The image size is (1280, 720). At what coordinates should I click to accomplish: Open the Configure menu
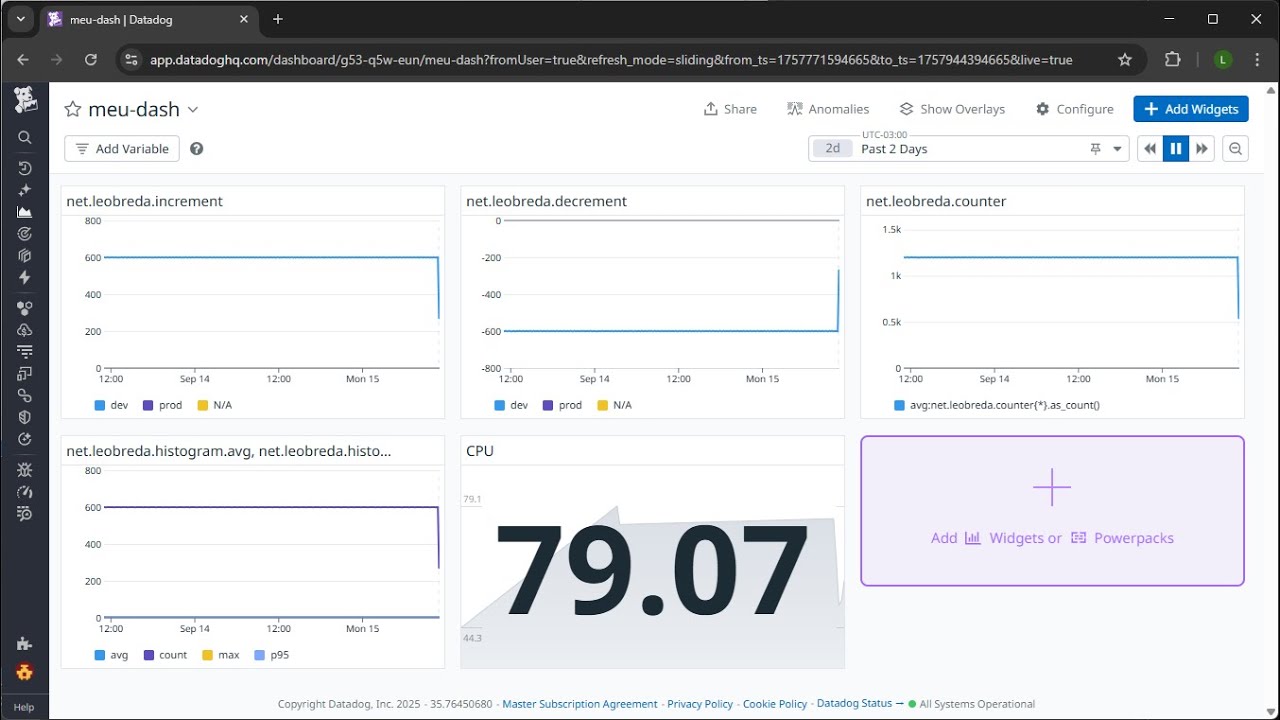click(x=1074, y=109)
